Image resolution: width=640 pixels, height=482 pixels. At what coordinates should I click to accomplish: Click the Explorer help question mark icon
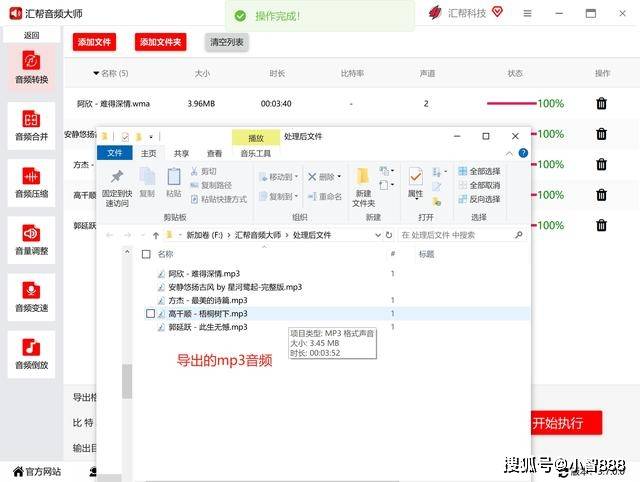click(x=523, y=153)
